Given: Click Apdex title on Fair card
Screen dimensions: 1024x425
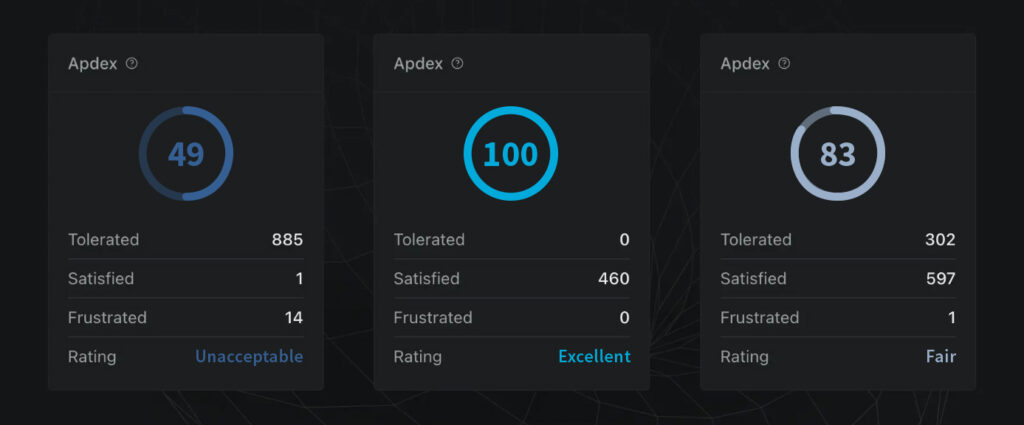Looking at the screenshot, I should click(x=745, y=64).
